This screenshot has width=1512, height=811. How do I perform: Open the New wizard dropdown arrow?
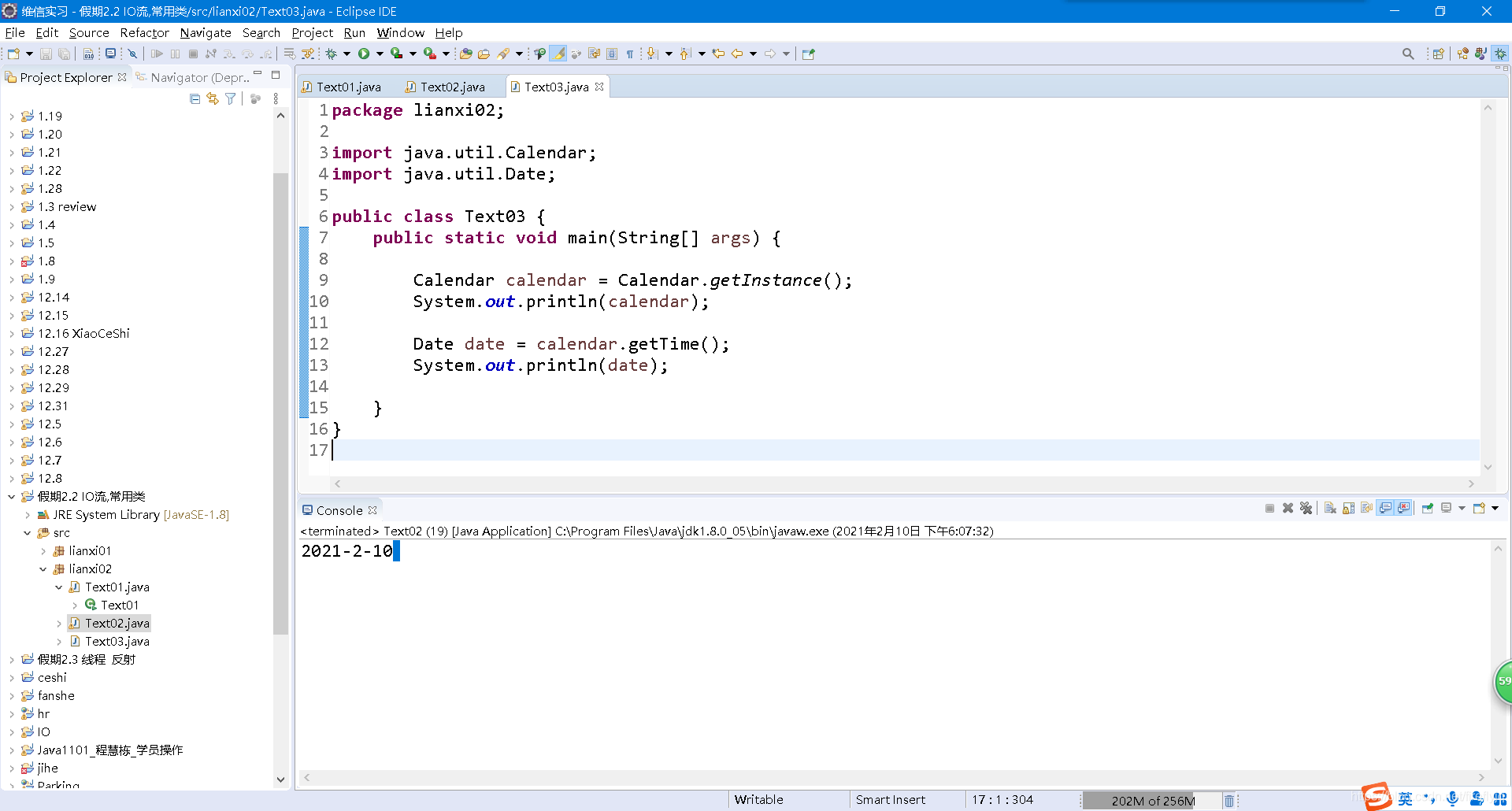(29, 54)
